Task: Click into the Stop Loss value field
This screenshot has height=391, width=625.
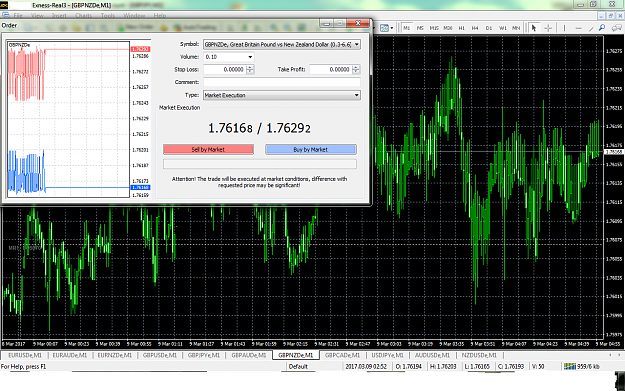Action: (x=225, y=69)
